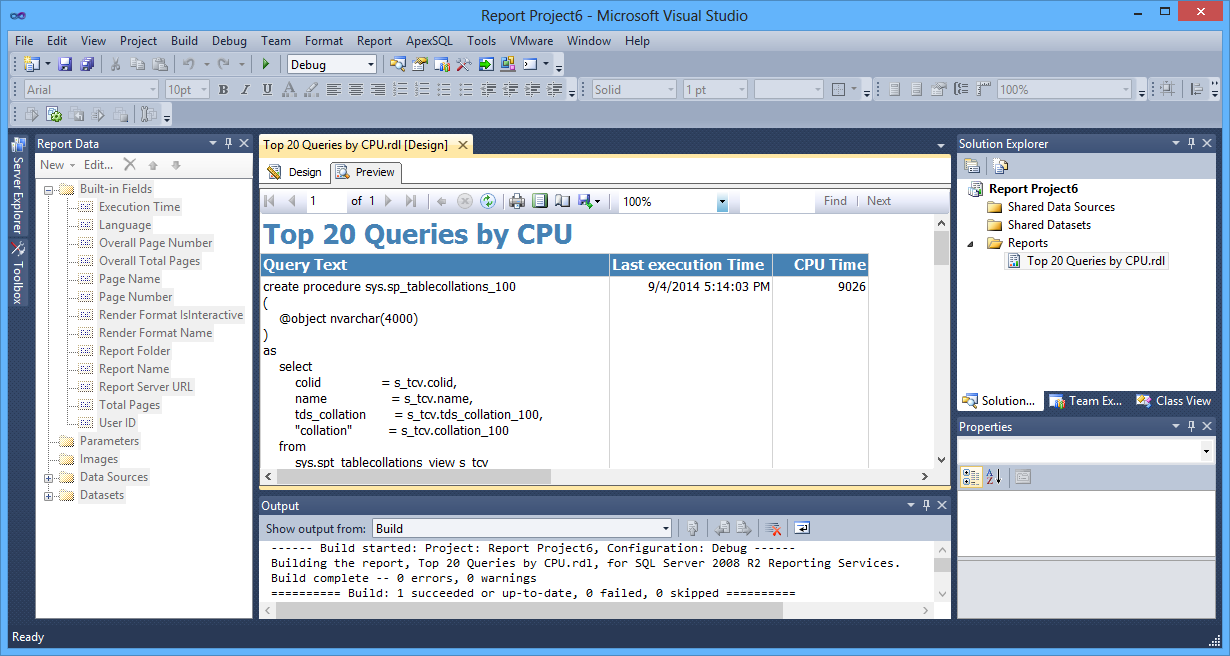This screenshot has width=1230, height=656.
Task: Open the Debug configuration dropdown
Action: pos(371,64)
